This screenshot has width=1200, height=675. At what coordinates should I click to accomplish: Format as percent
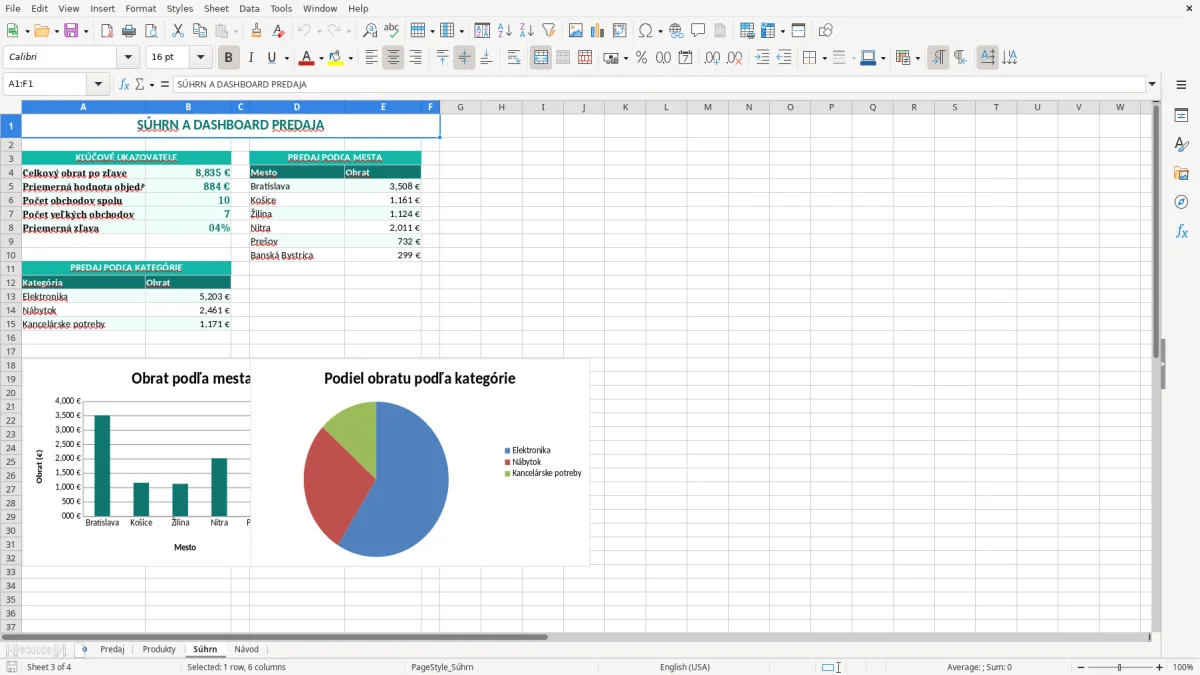[x=641, y=58]
